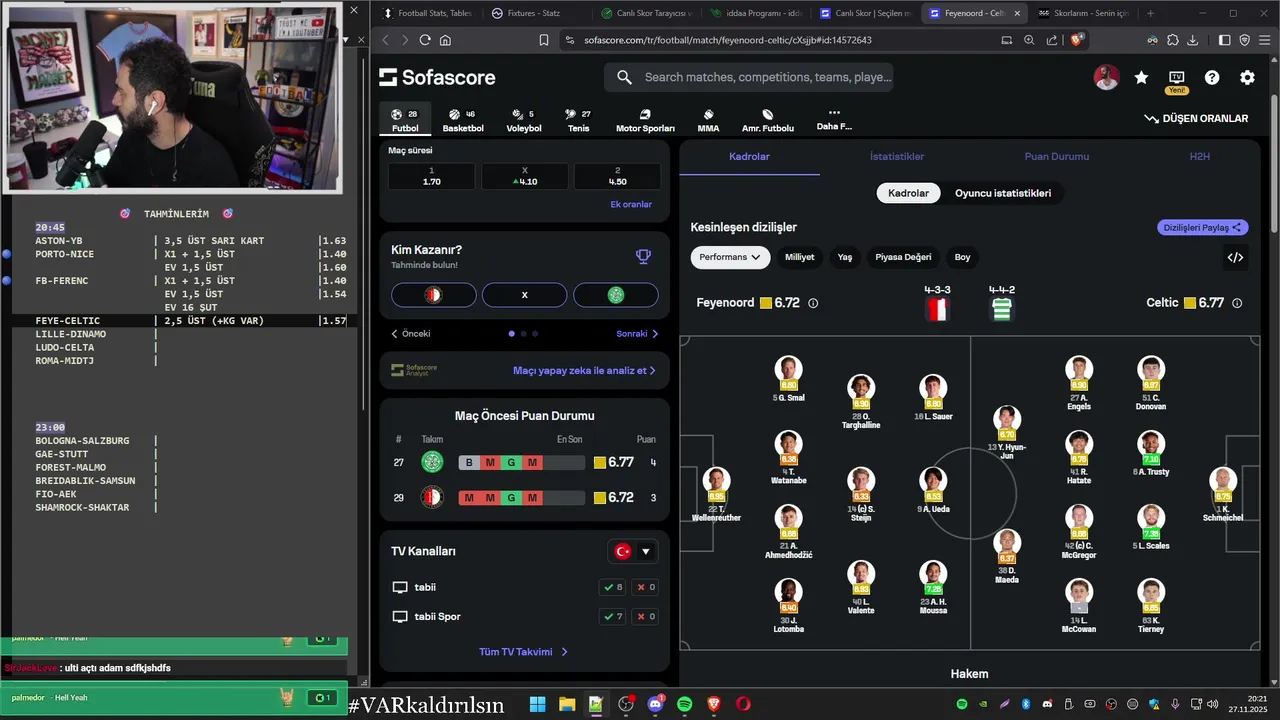This screenshot has width=1280, height=720.
Task: Click the Sofascore logo
Action: click(x=437, y=77)
